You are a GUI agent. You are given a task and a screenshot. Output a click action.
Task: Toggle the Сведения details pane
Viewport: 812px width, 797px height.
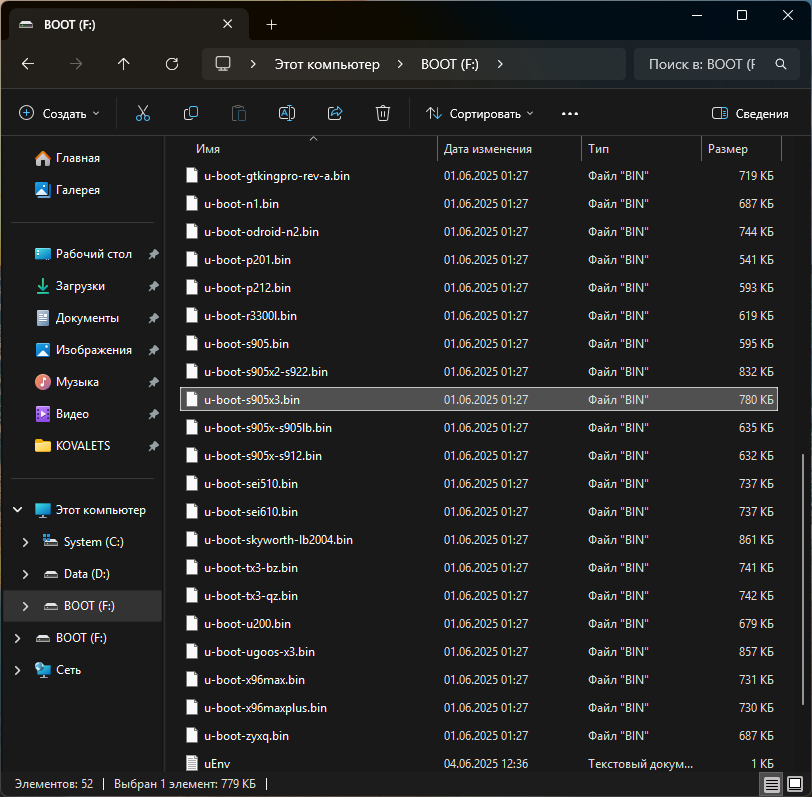[750, 114]
